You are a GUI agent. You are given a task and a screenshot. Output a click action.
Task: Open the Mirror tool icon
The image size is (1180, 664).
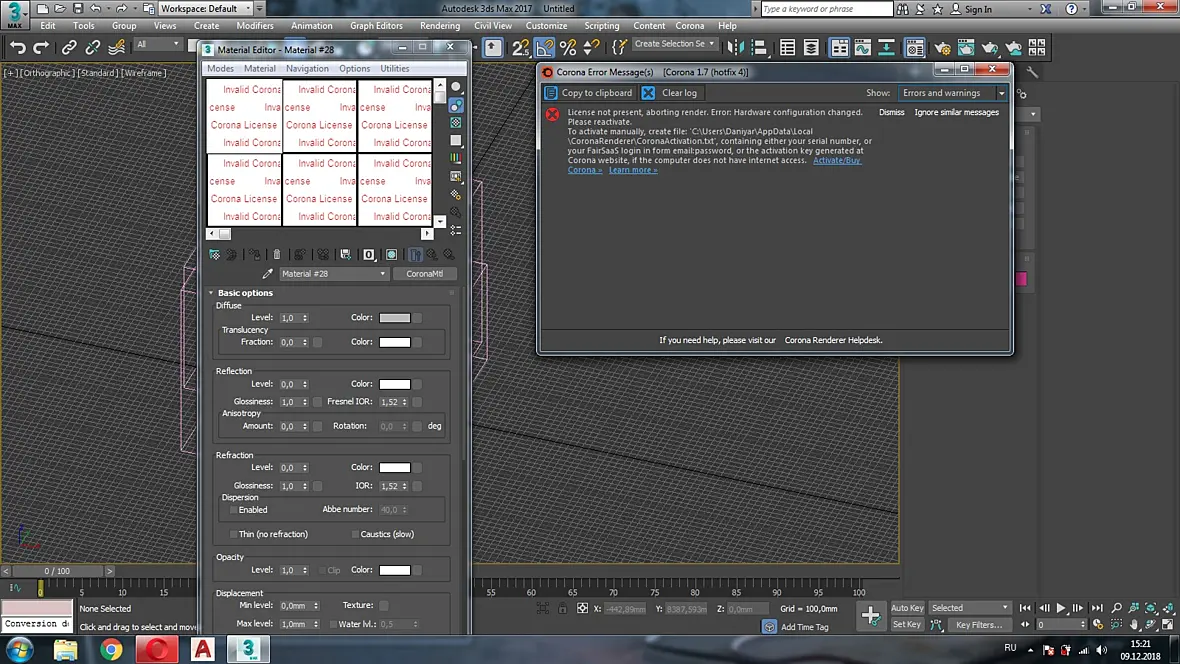(735, 47)
